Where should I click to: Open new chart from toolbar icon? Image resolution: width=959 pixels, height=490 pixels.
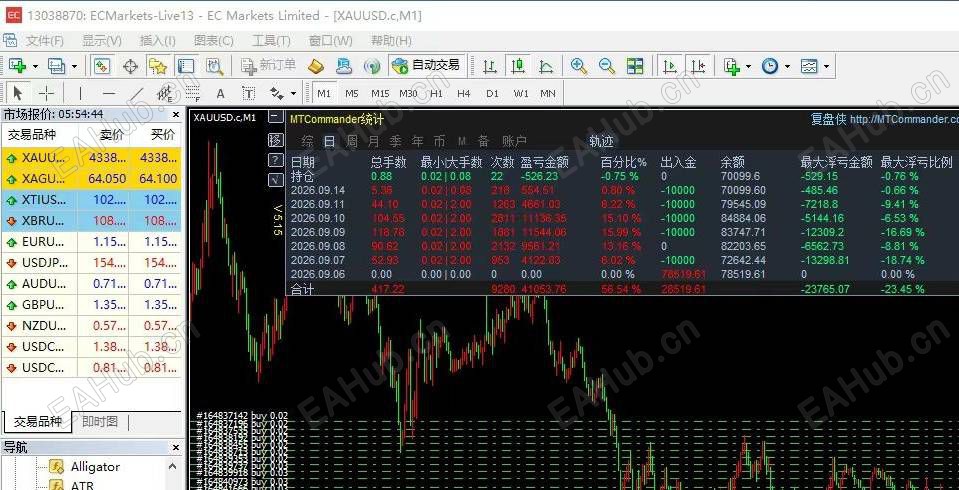(x=18, y=66)
